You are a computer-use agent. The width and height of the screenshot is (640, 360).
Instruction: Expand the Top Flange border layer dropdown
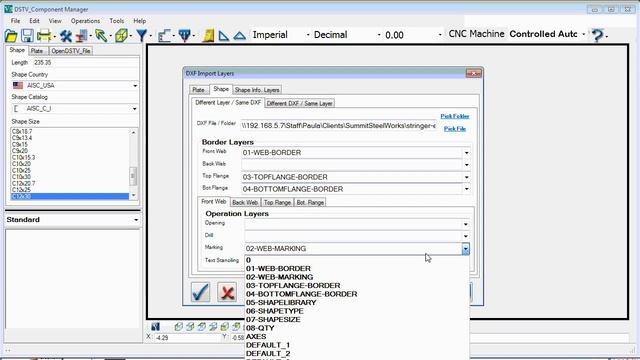467,178
